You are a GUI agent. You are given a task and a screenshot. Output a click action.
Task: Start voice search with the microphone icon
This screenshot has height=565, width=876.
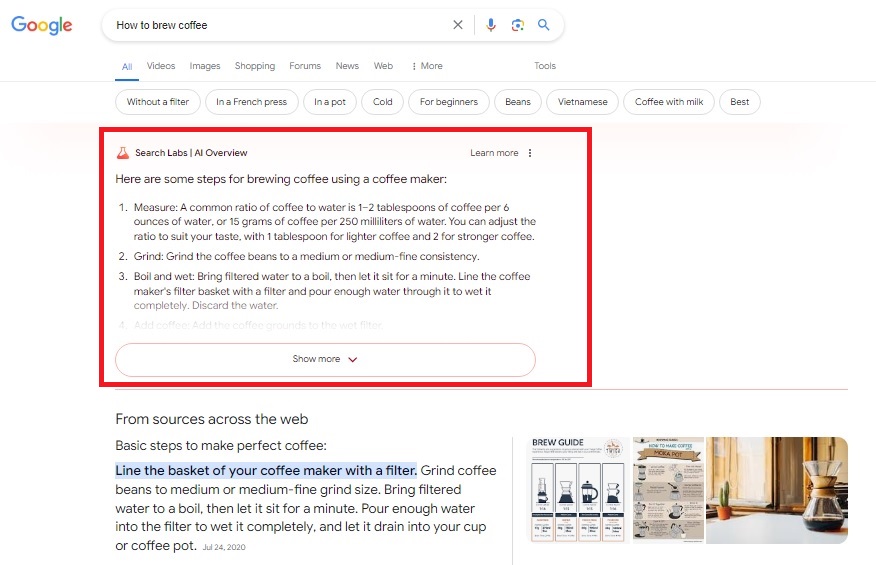pyautogui.click(x=491, y=25)
